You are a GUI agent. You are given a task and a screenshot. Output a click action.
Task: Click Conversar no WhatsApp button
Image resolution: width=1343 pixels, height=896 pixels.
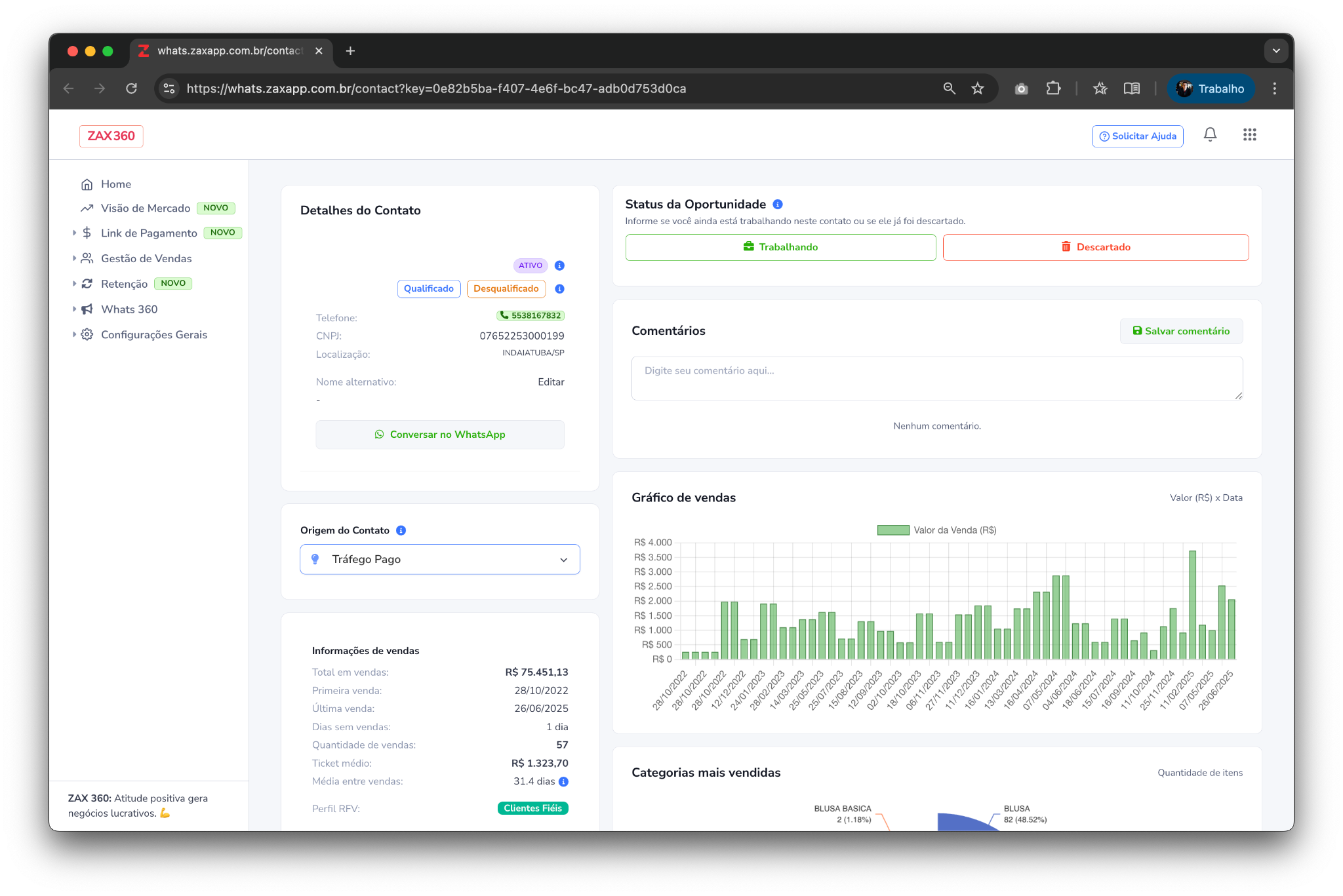coord(440,435)
